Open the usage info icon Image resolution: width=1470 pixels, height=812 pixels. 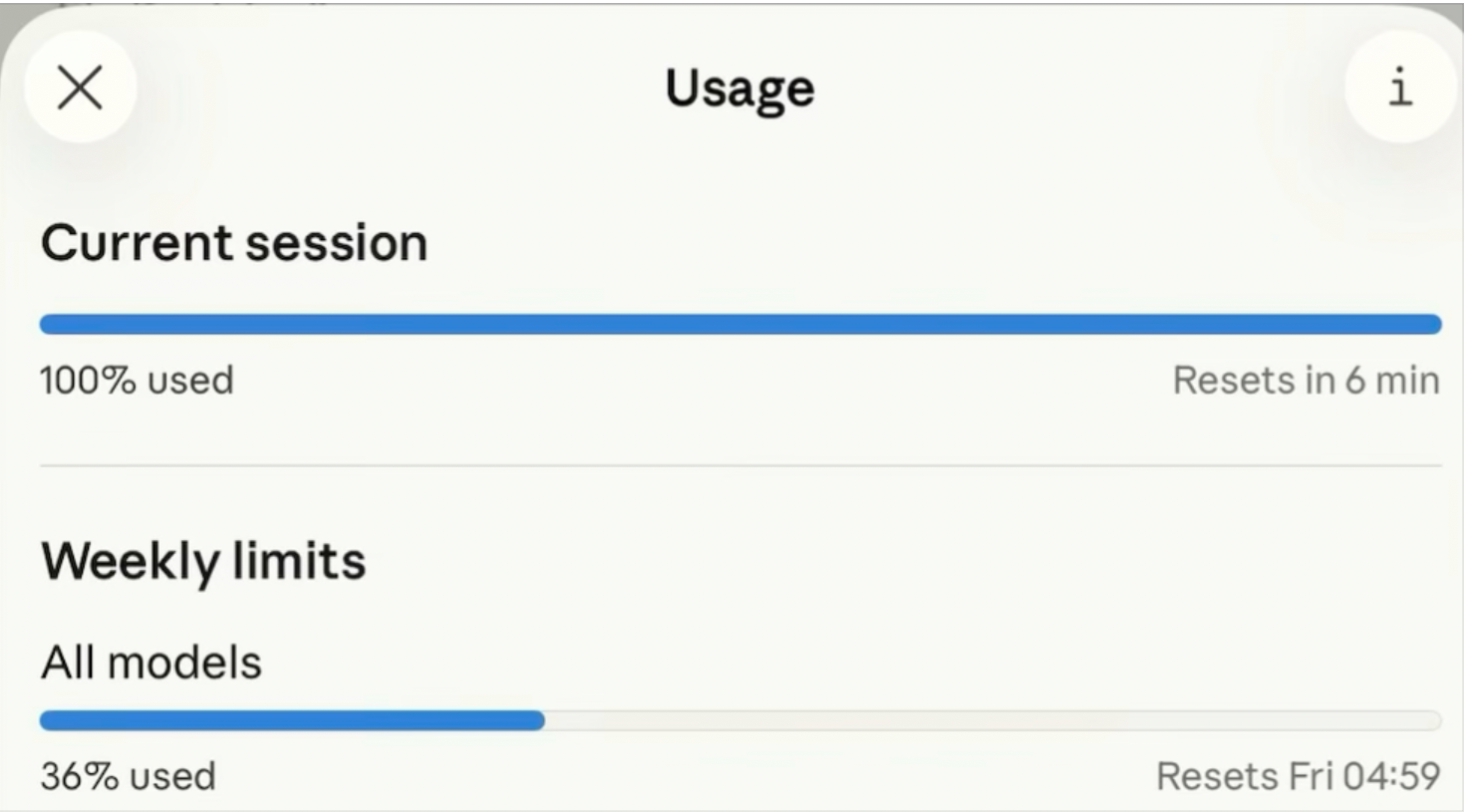click(1400, 87)
